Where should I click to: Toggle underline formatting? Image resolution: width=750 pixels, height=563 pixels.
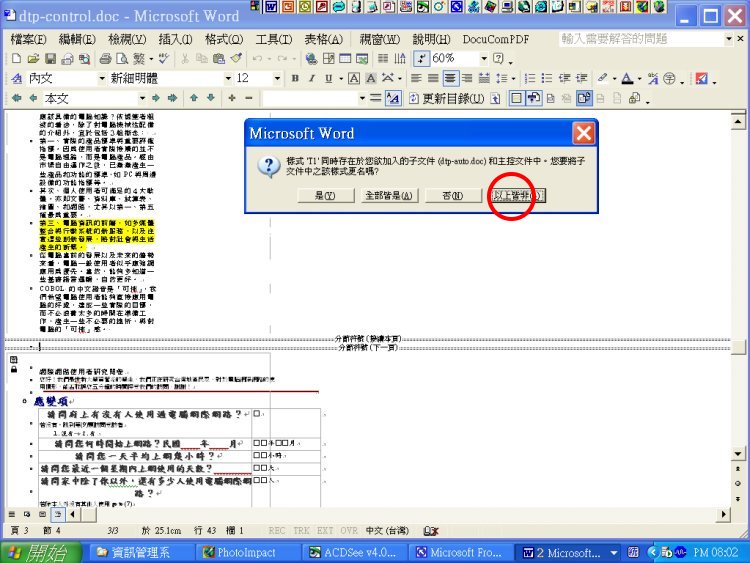click(329, 78)
